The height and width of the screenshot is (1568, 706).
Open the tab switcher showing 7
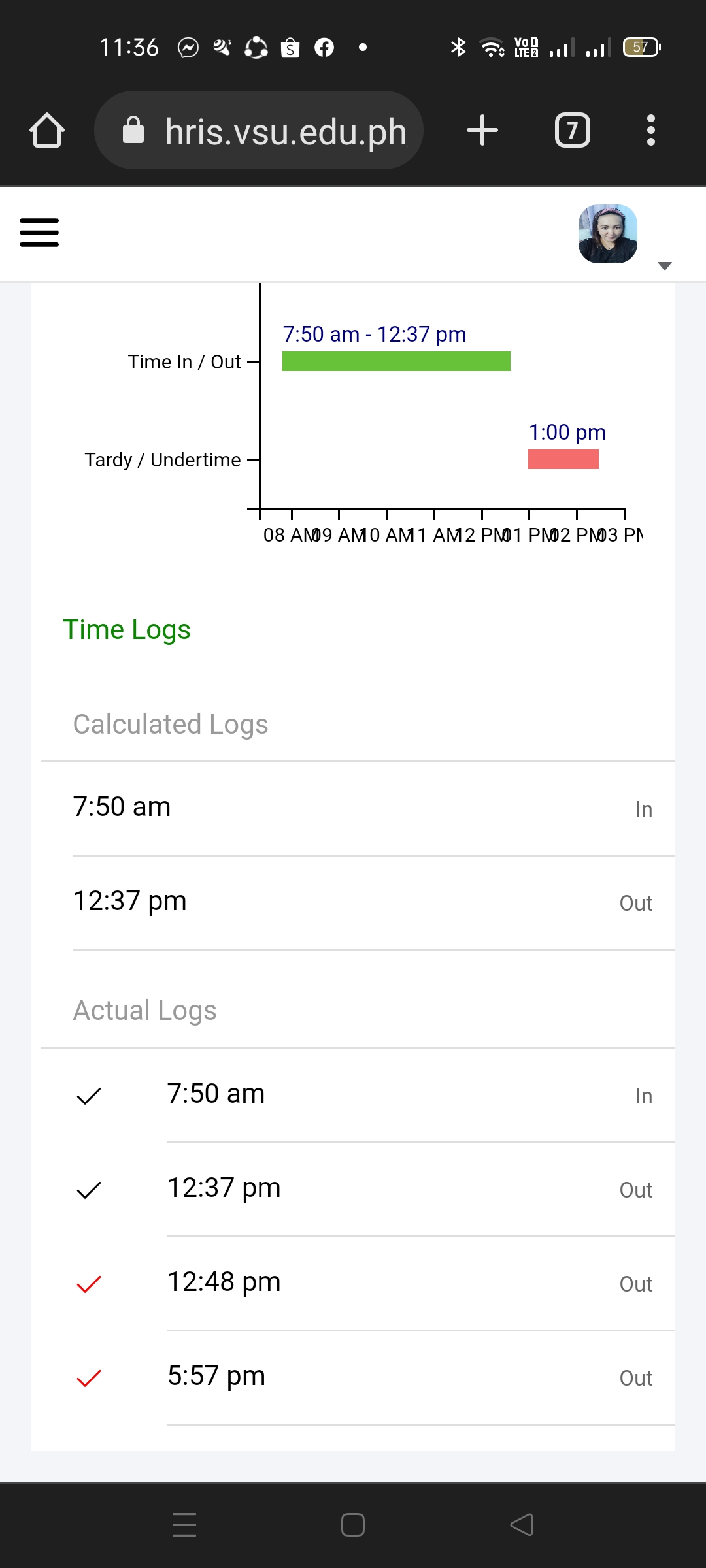click(x=572, y=130)
